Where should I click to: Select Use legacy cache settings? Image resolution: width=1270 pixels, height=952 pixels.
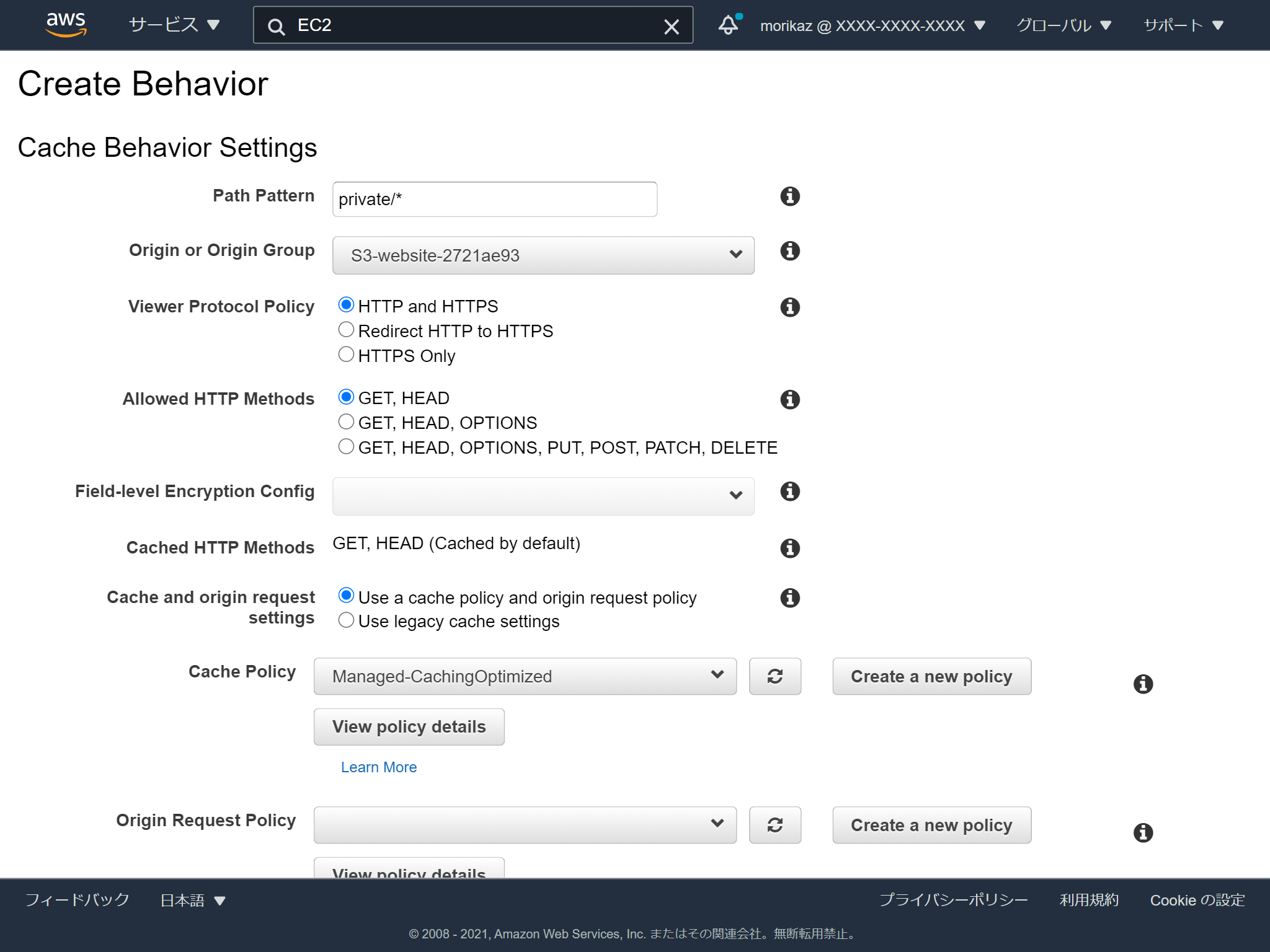coord(347,620)
